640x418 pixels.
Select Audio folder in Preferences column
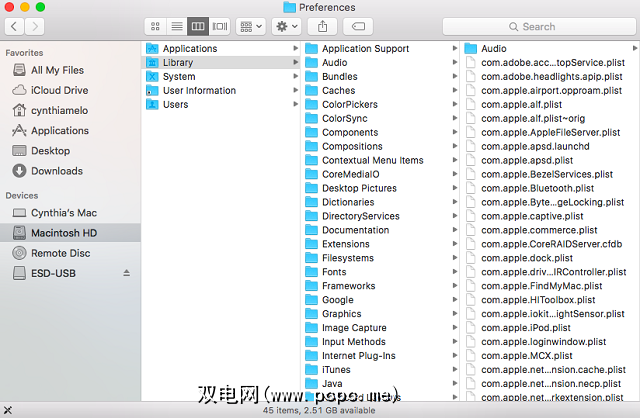click(551, 49)
